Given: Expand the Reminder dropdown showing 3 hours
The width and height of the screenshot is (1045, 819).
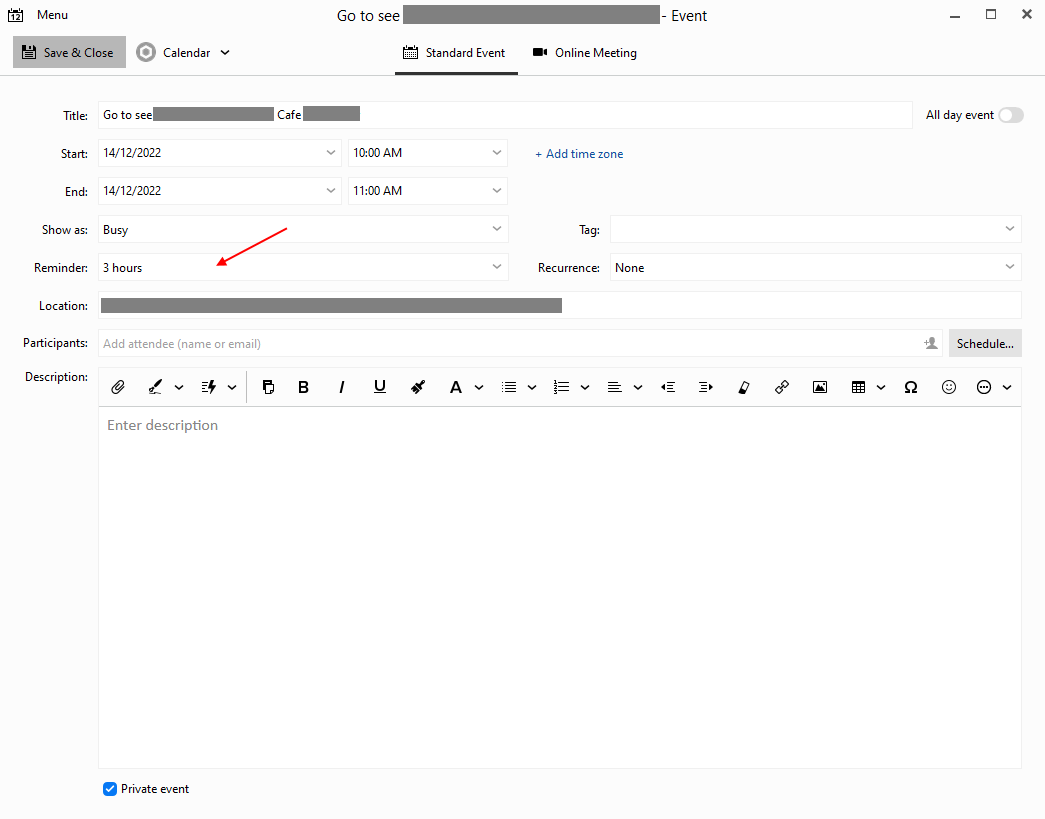Looking at the screenshot, I should [x=303, y=268].
